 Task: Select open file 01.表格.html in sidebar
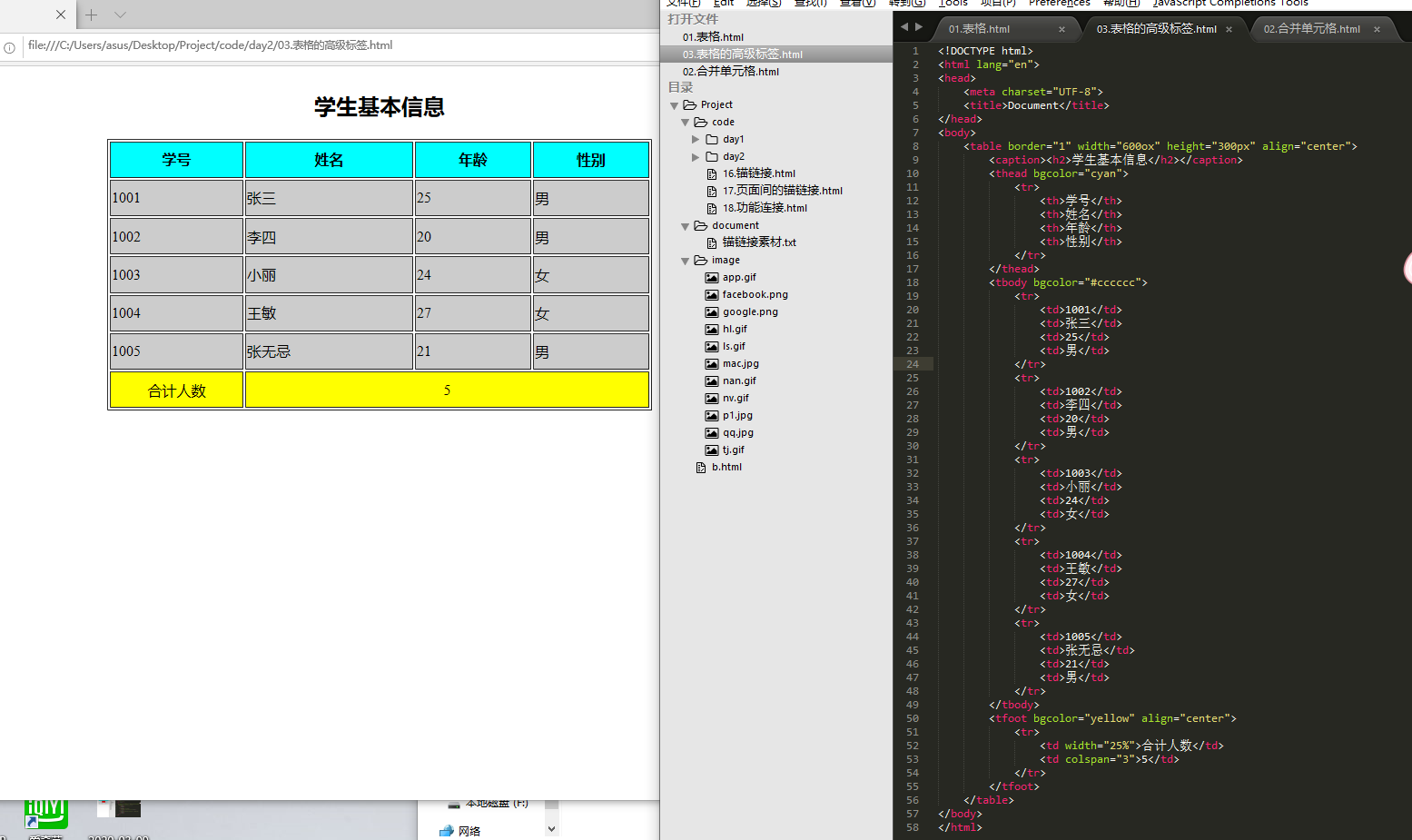coord(713,37)
